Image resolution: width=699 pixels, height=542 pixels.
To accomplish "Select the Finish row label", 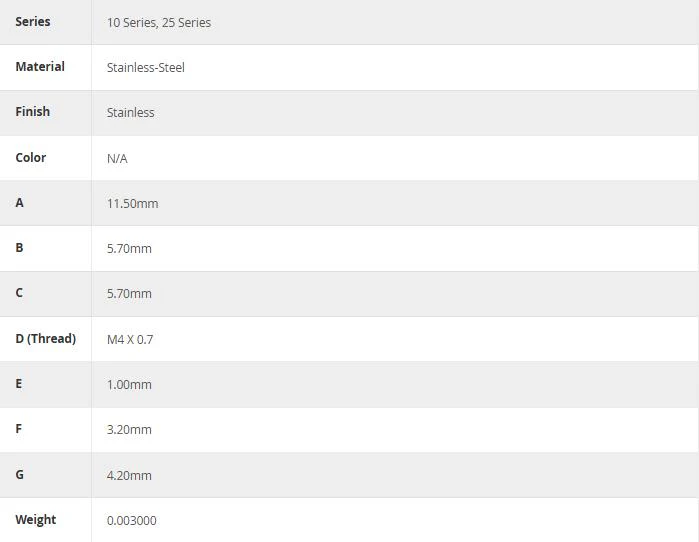I will [33, 111].
